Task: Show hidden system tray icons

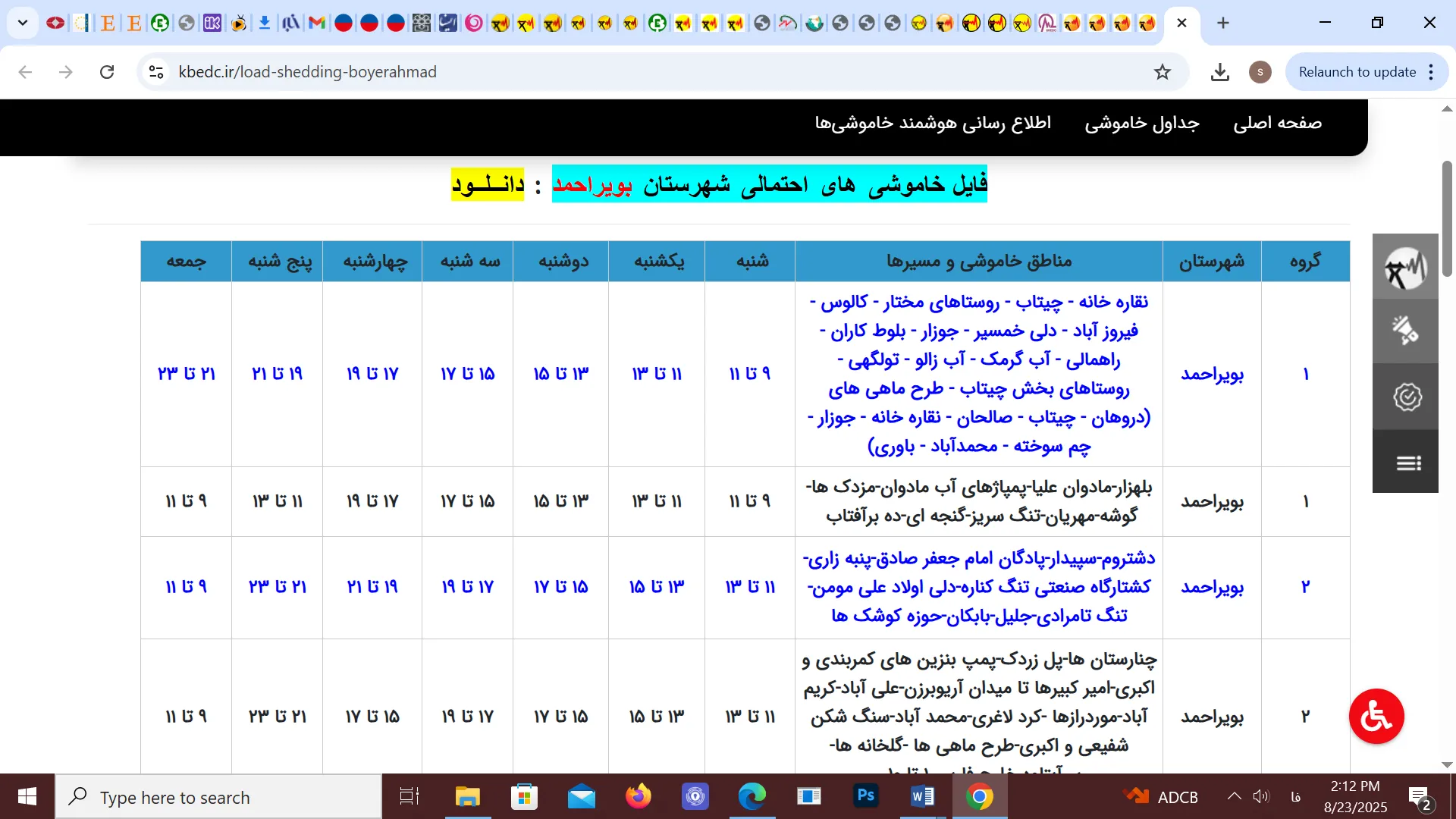Action: [1234, 796]
